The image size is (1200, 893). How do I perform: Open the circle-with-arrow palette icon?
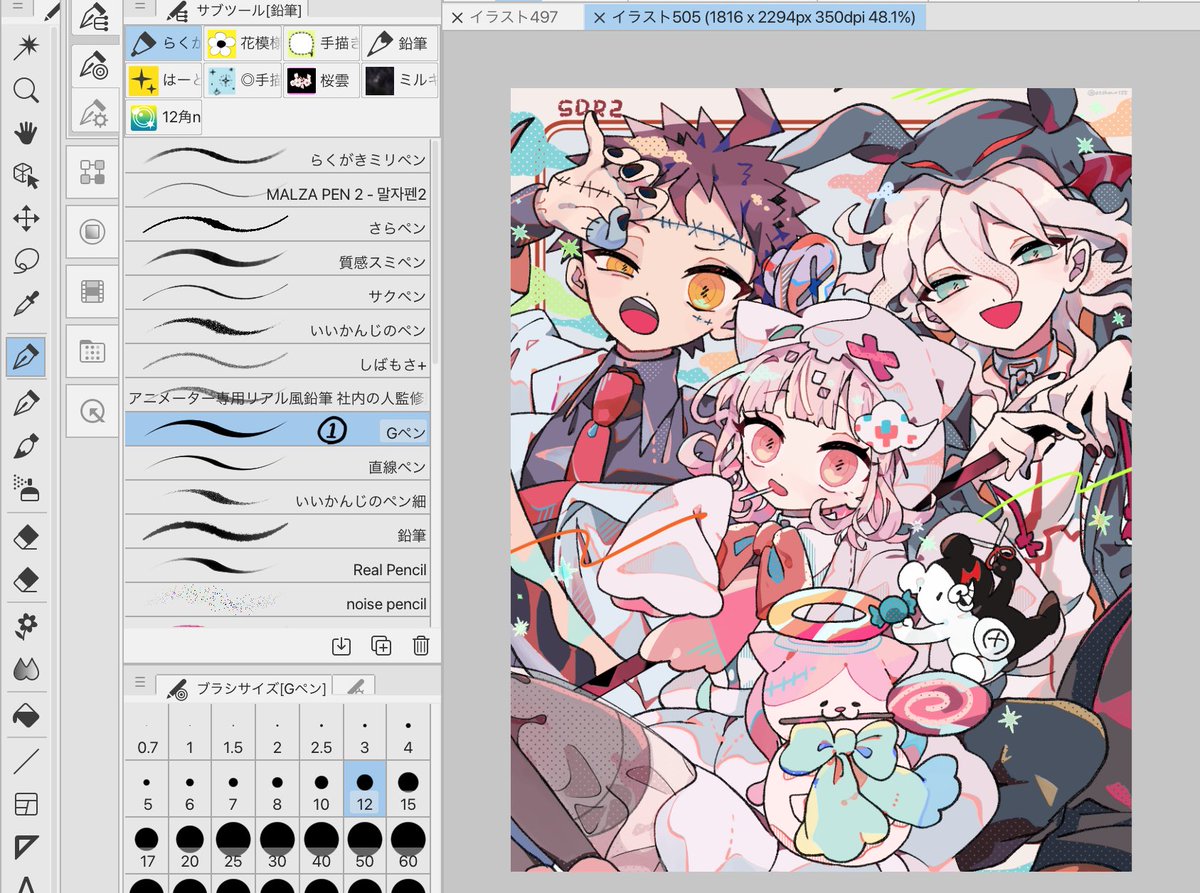pos(93,410)
